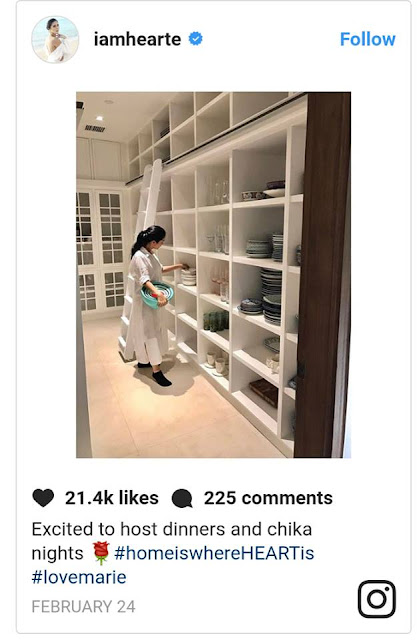This screenshot has height=640, width=417.
Task: Click the teal bowls she is holding
Action: click(157, 294)
